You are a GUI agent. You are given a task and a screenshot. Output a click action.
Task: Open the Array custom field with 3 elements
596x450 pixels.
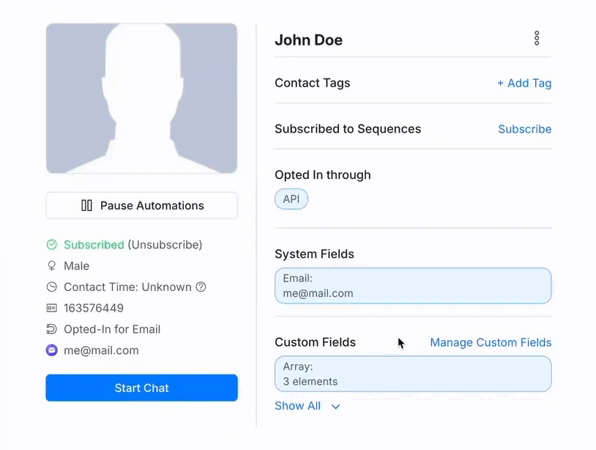[413, 374]
